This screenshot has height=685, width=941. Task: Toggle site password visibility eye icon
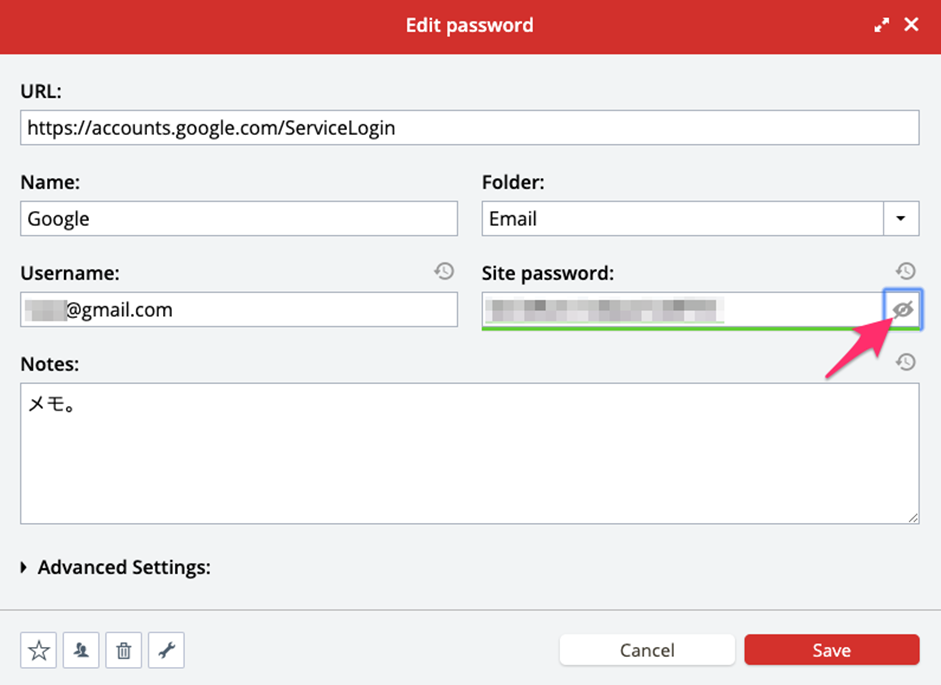pos(902,309)
